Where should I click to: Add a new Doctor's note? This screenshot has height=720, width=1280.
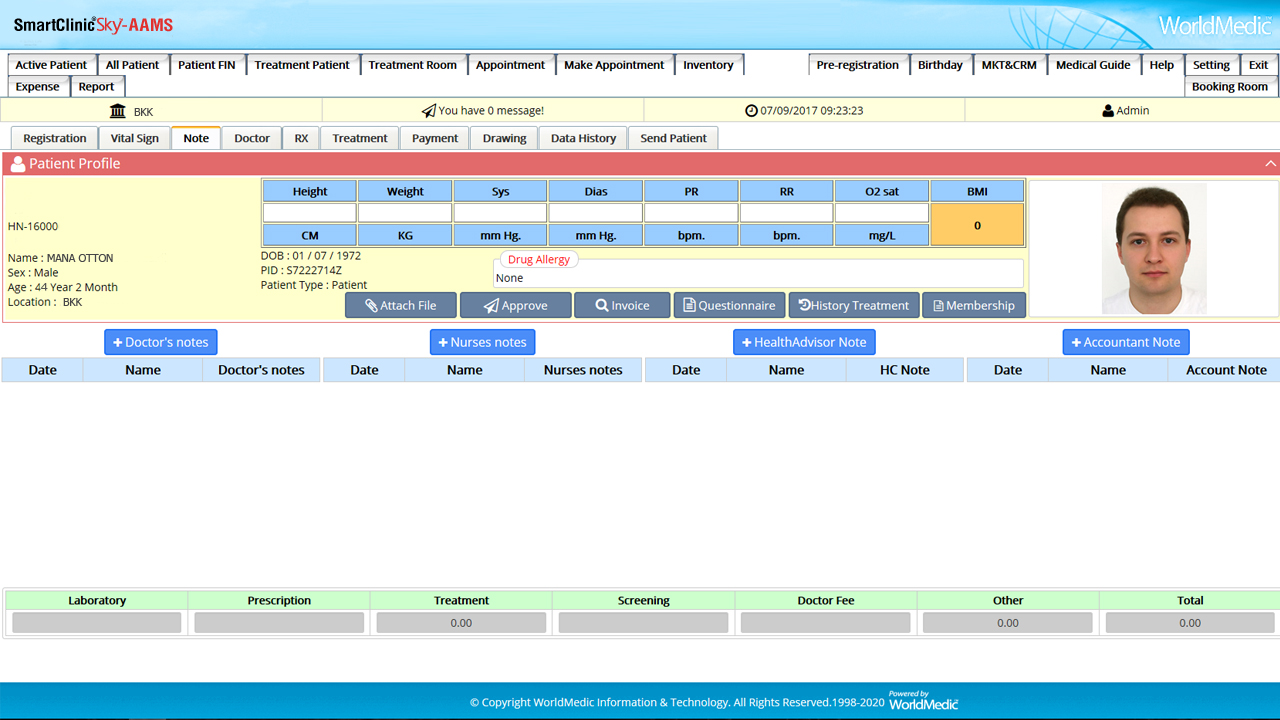(160, 342)
